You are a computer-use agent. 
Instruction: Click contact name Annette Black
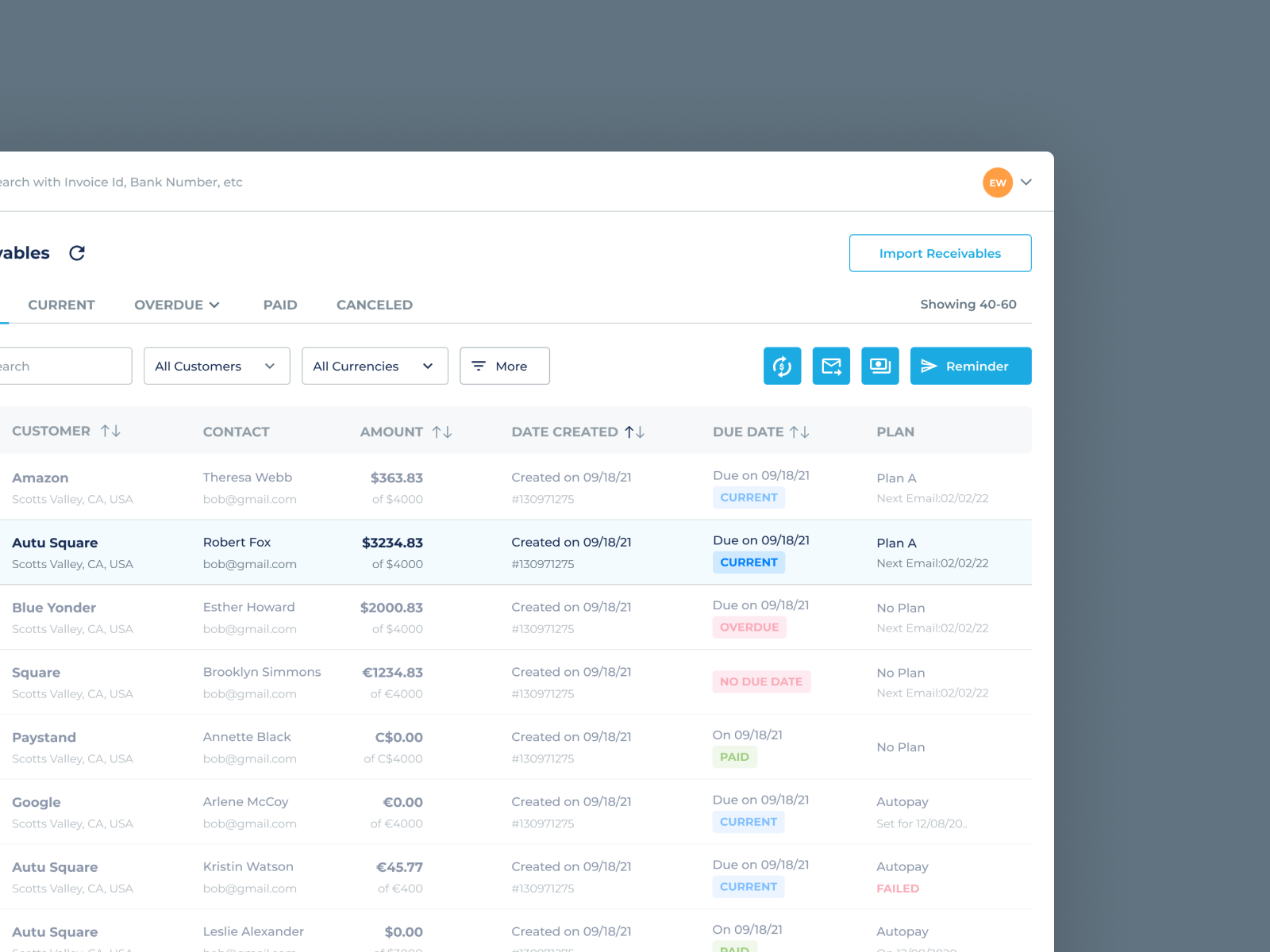[247, 737]
